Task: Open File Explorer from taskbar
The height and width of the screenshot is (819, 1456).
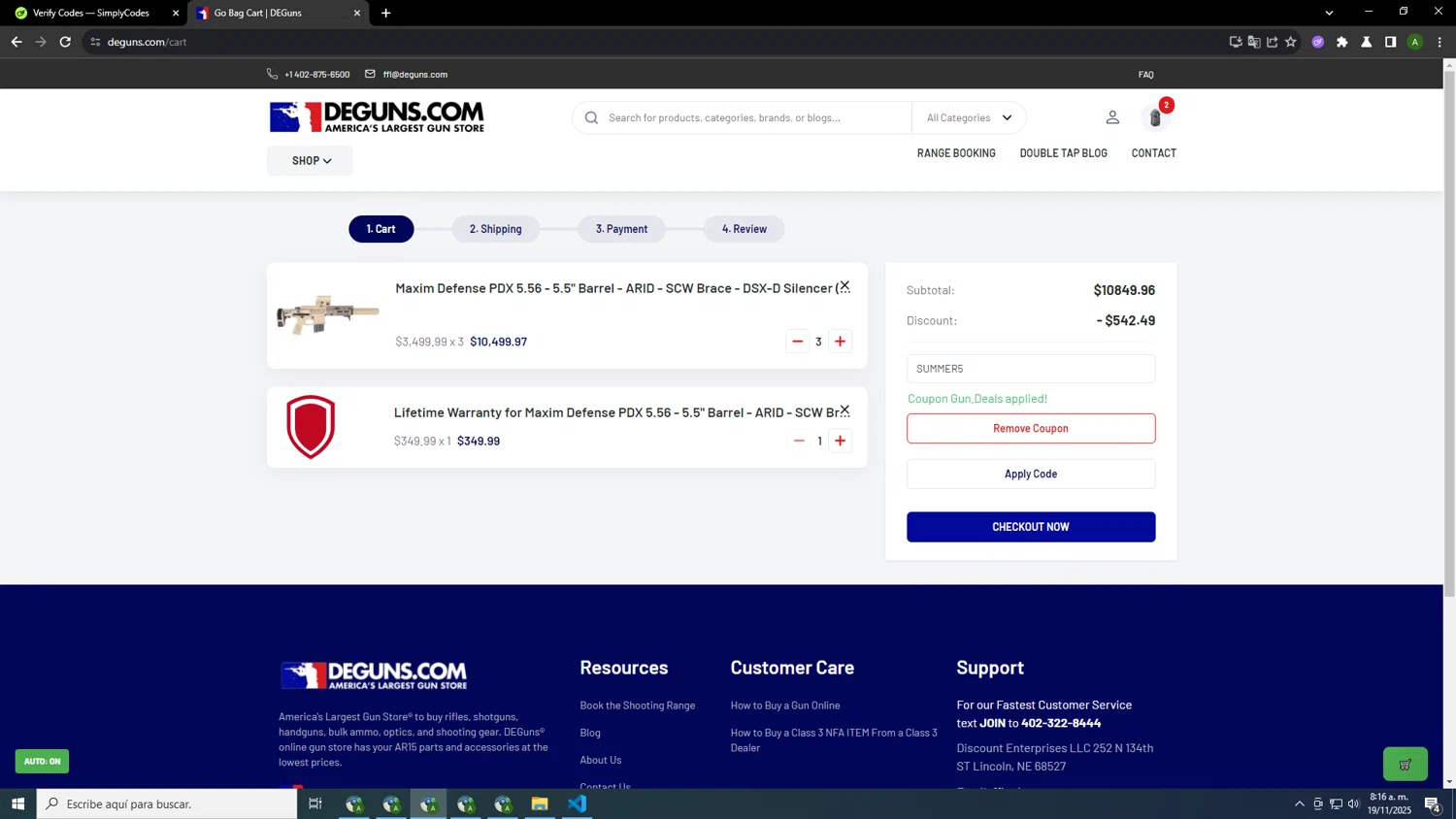Action: pos(540,803)
